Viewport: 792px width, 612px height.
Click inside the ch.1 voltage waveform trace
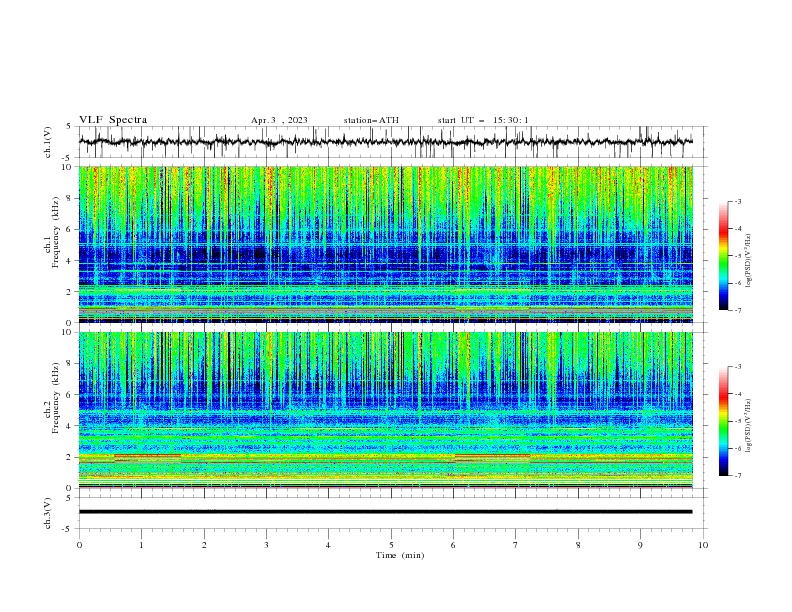point(385,142)
